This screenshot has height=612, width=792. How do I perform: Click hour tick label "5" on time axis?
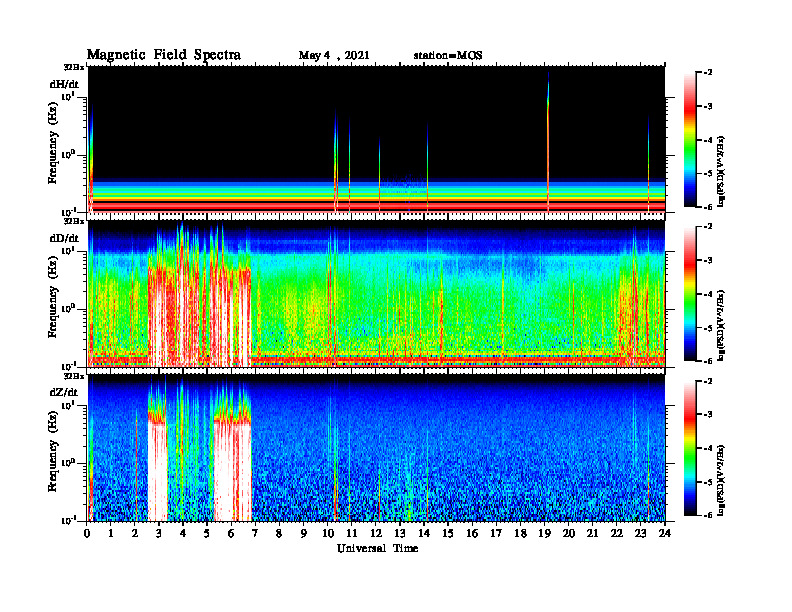207,533
